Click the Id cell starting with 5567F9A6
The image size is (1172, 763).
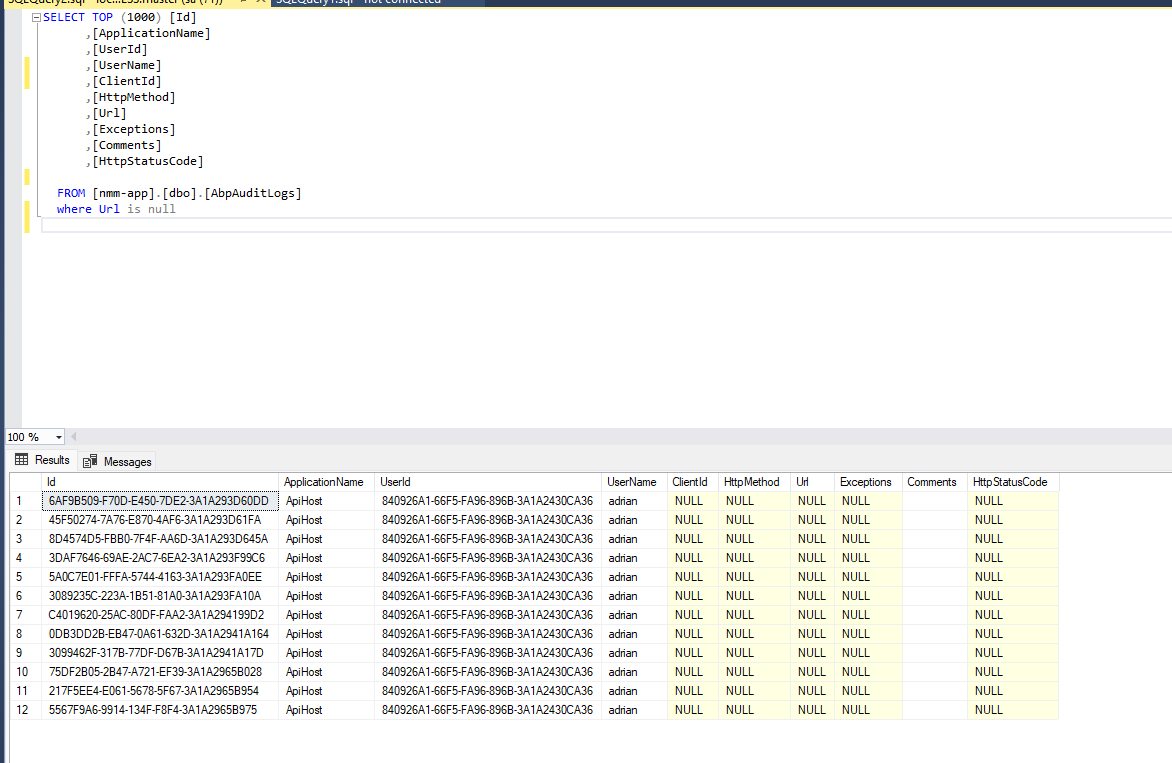(x=153, y=710)
